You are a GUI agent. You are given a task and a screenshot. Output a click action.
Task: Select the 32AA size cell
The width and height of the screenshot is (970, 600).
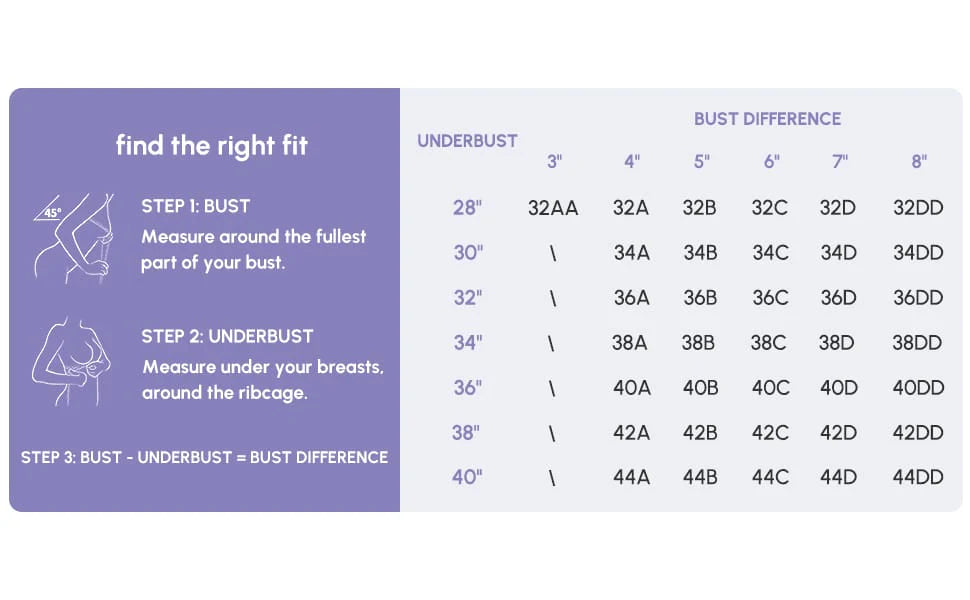(x=553, y=208)
